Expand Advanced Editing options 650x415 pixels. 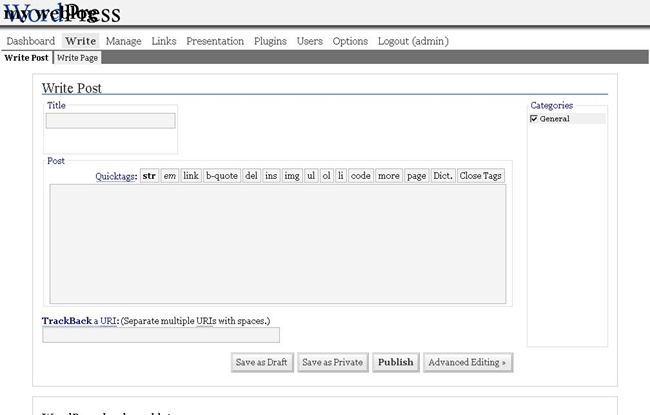(x=468, y=362)
